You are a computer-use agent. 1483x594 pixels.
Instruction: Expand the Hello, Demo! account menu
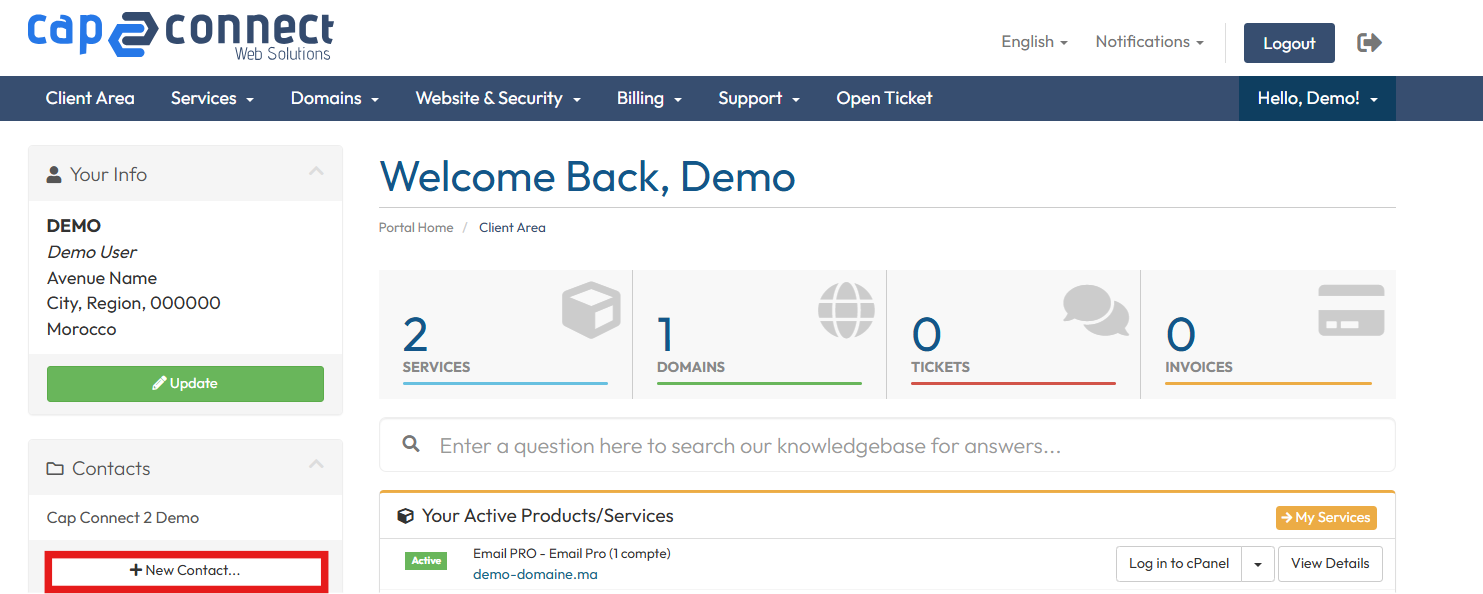coord(1317,98)
